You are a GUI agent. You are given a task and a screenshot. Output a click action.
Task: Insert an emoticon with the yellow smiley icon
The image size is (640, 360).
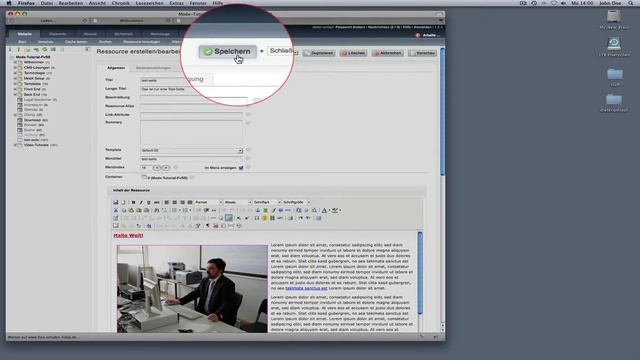coord(264,218)
